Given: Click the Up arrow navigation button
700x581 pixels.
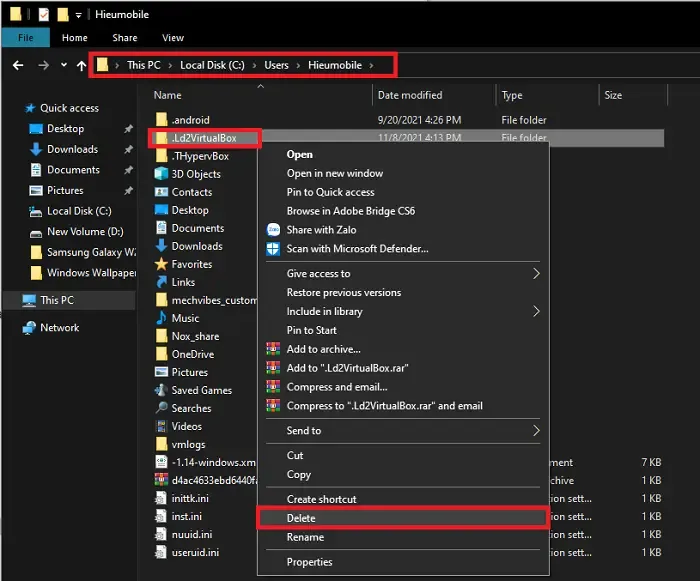Looking at the screenshot, I should [82, 66].
